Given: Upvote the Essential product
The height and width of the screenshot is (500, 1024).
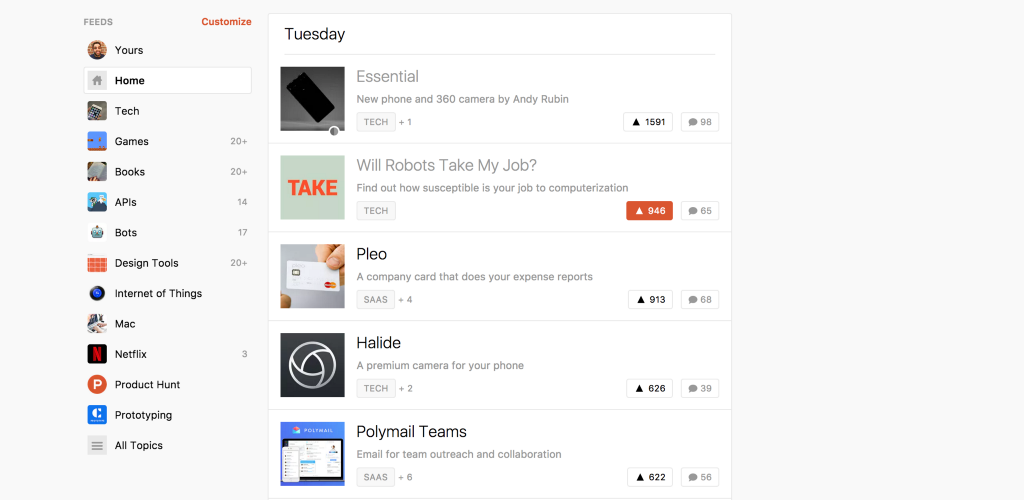Looking at the screenshot, I should [648, 122].
